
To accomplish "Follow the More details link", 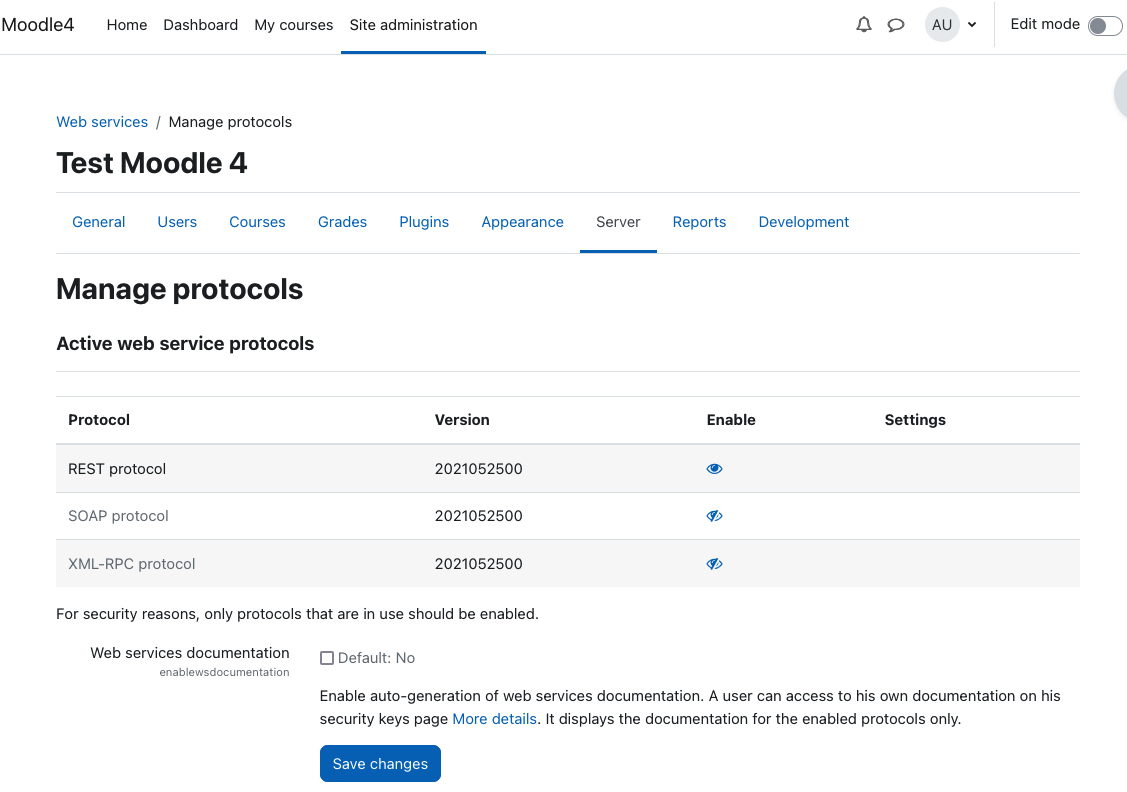I will click(494, 719).
